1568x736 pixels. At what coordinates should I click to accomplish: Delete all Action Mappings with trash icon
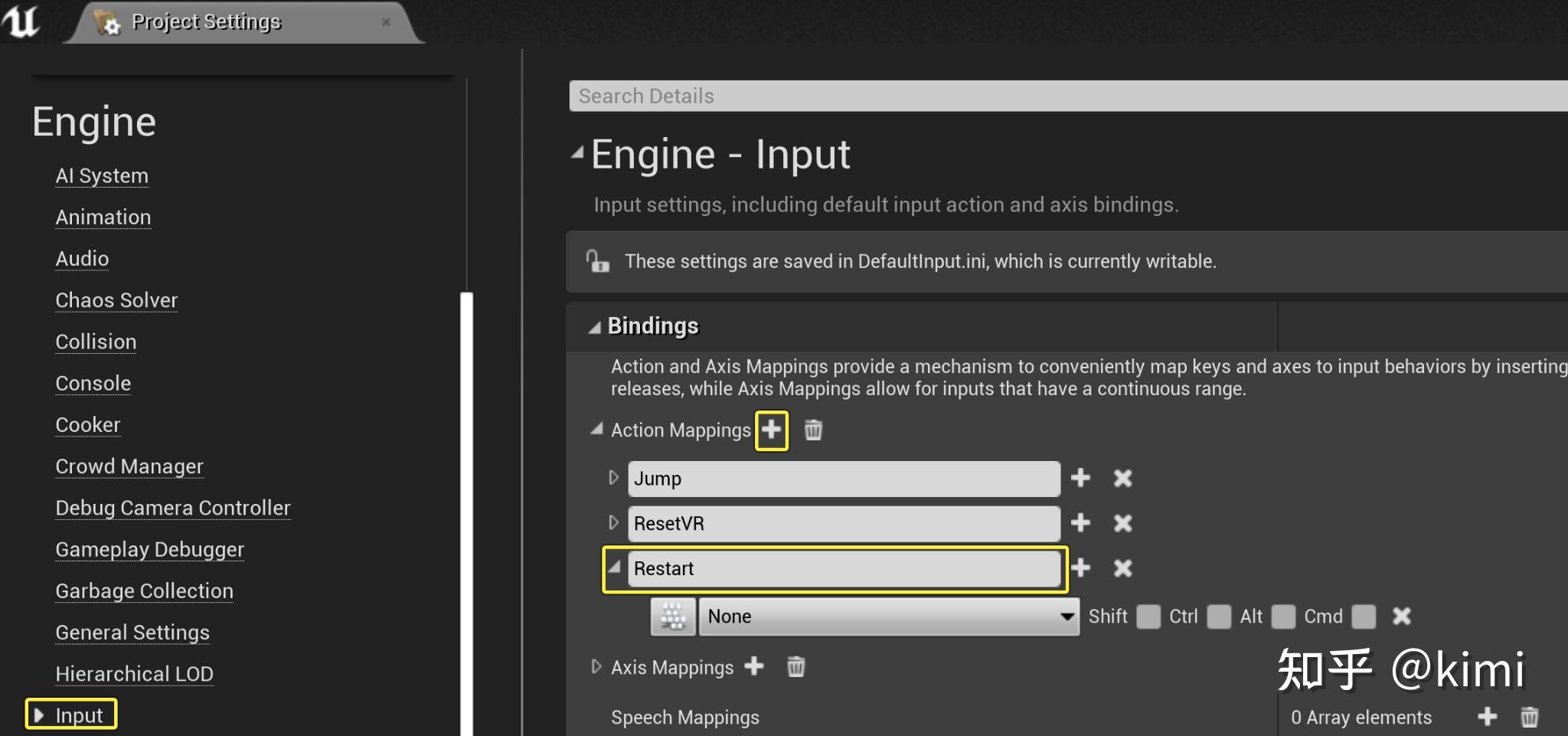(813, 430)
